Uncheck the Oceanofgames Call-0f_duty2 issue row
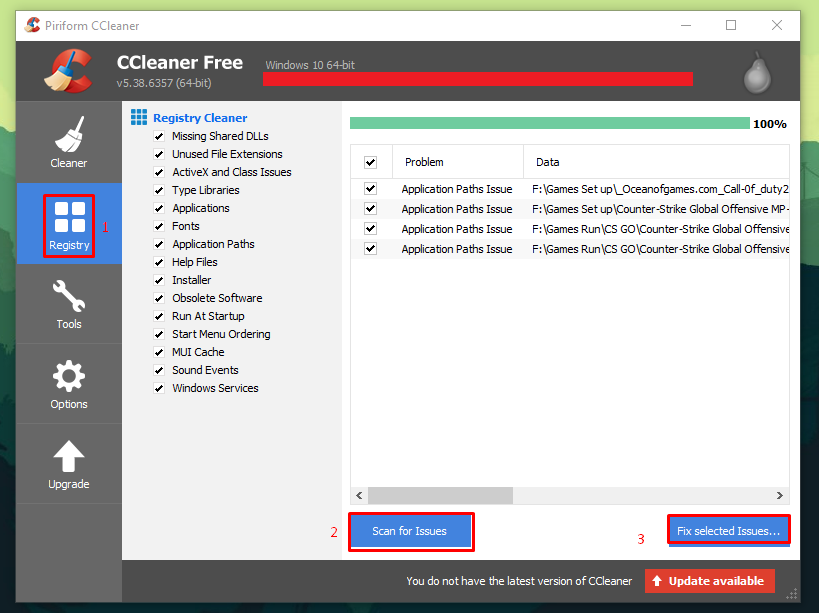The height and width of the screenshot is (613, 819). pyautogui.click(x=370, y=188)
